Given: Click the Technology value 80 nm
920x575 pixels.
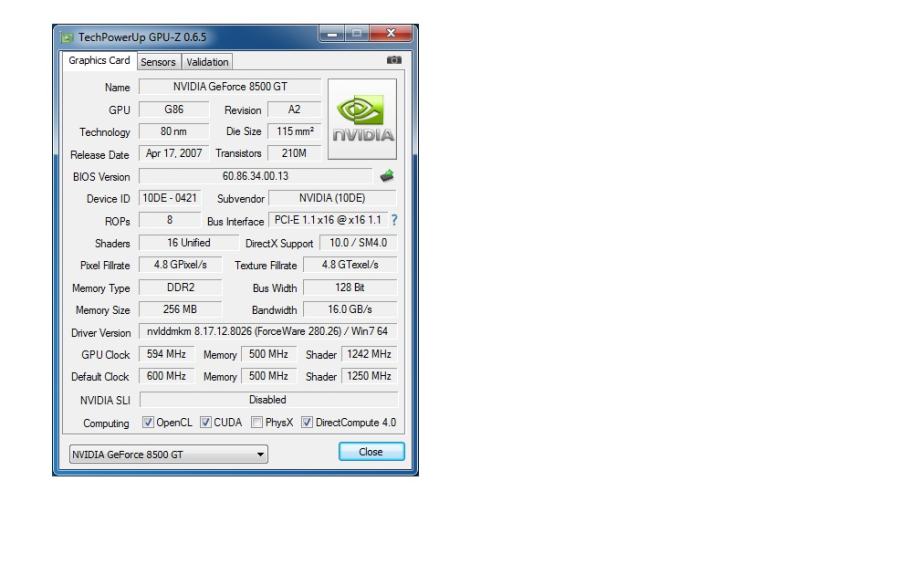Looking at the screenshot, I should 174,131.
